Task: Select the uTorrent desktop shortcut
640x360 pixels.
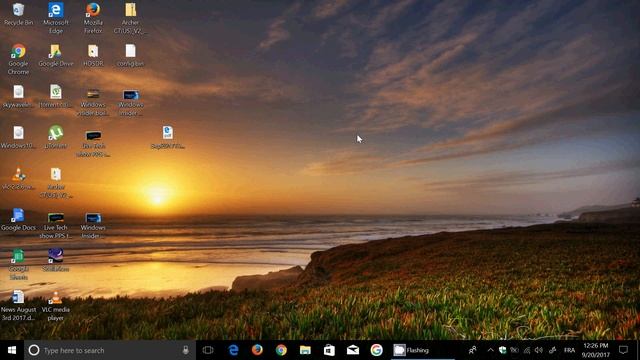Action: [56, 137]
